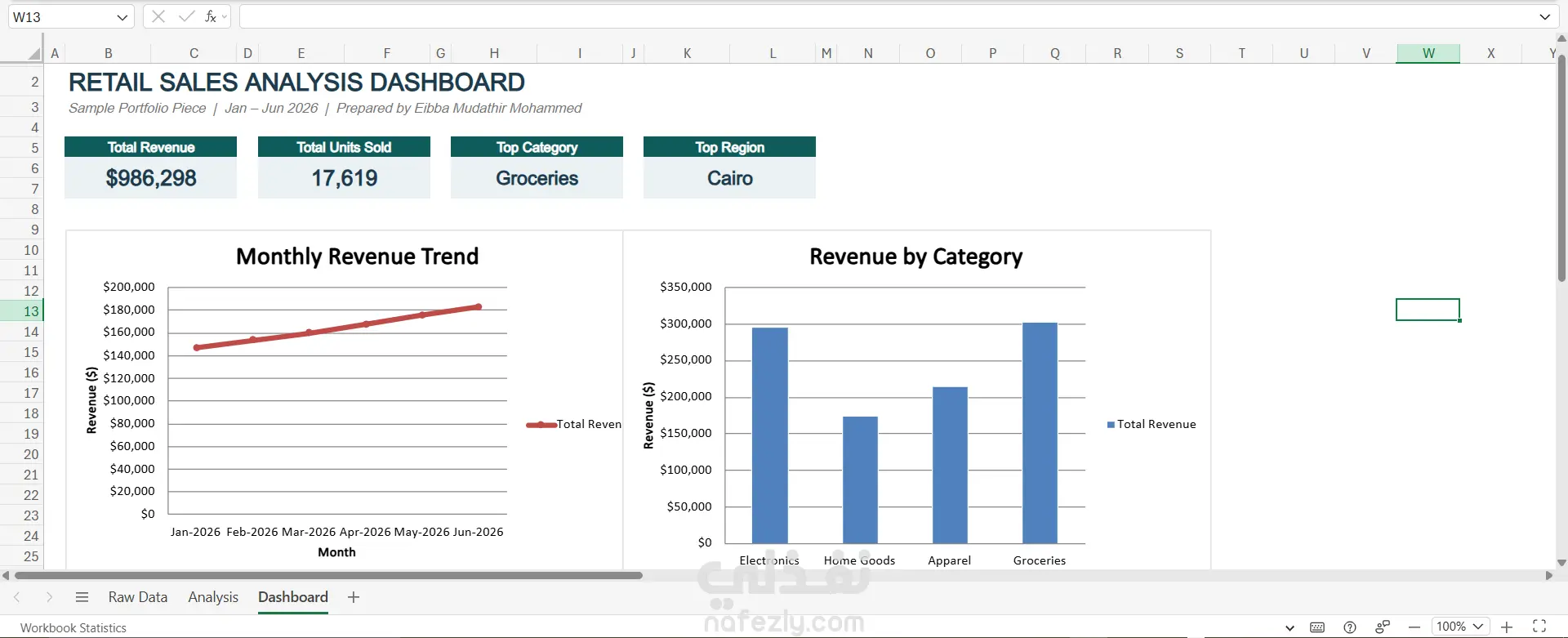Click the RETAIL SALES ANALYSIS DASHBOARD heading
The image size is (1568, 638).
296,83
